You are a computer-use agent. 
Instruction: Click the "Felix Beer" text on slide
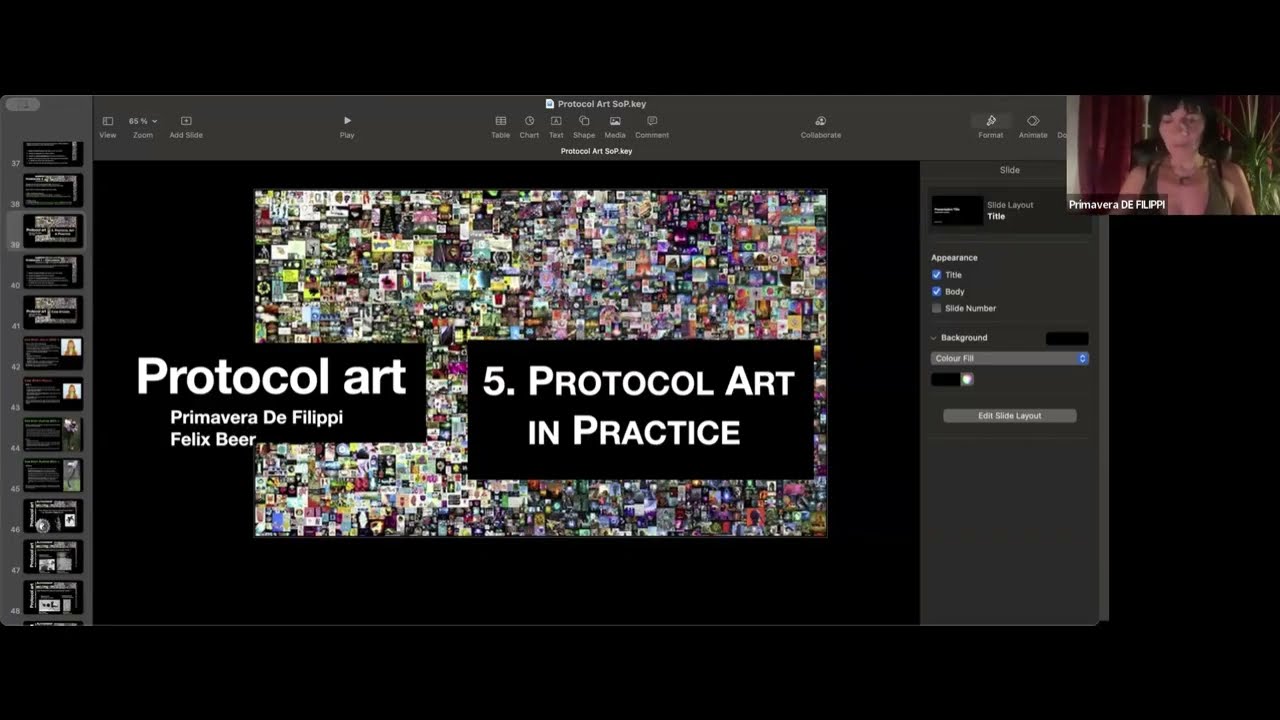click(x=213, y=439)
